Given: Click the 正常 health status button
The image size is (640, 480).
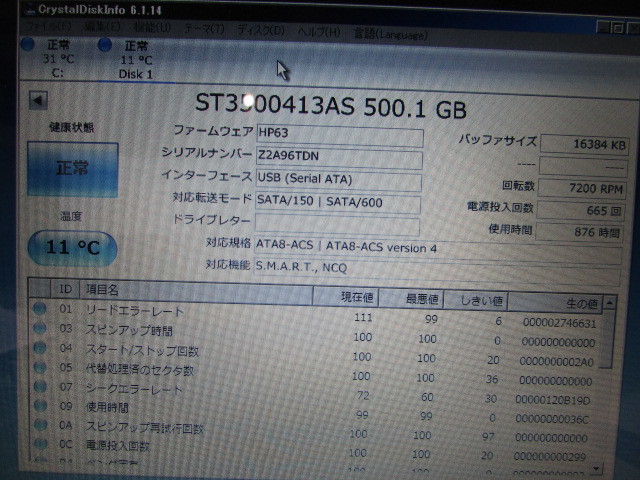Looking at the screenshot, I should (x=73, y=169).
